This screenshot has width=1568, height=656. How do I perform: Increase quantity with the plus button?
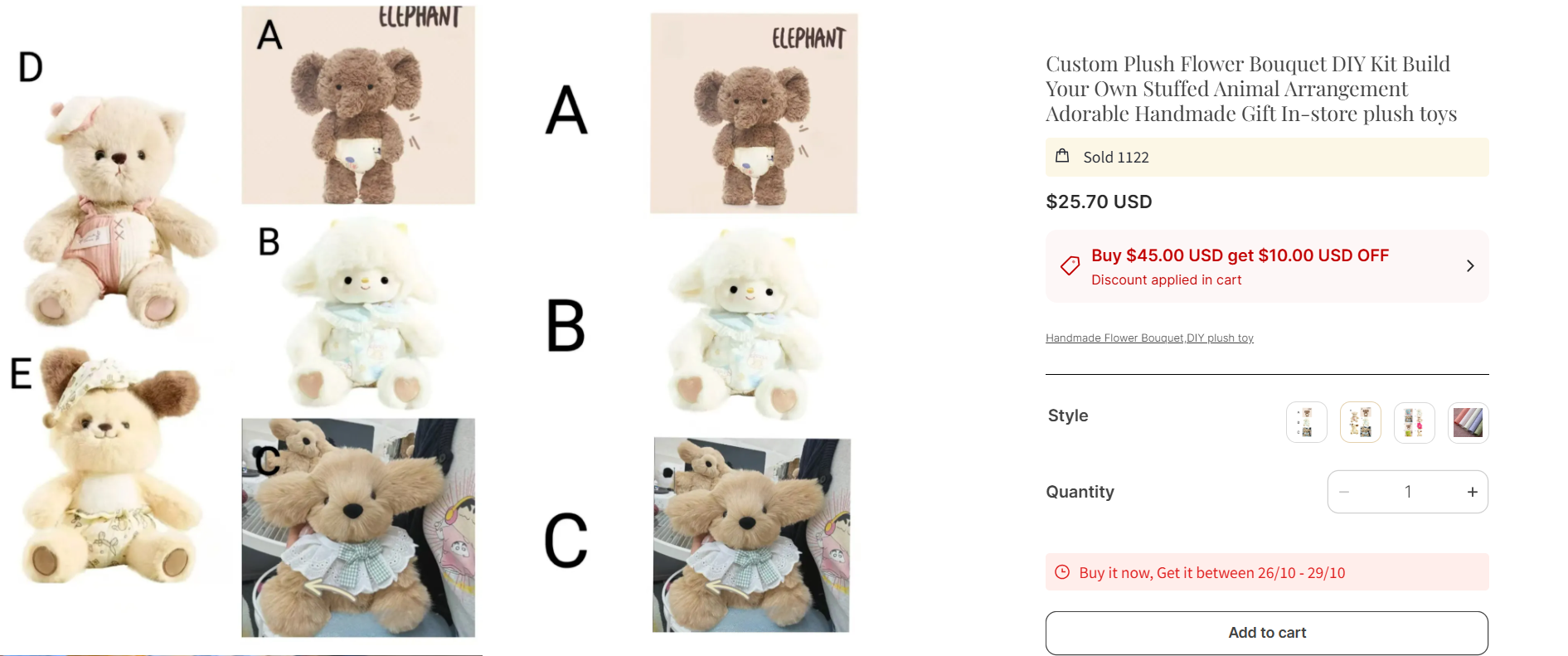point(1472,492)
